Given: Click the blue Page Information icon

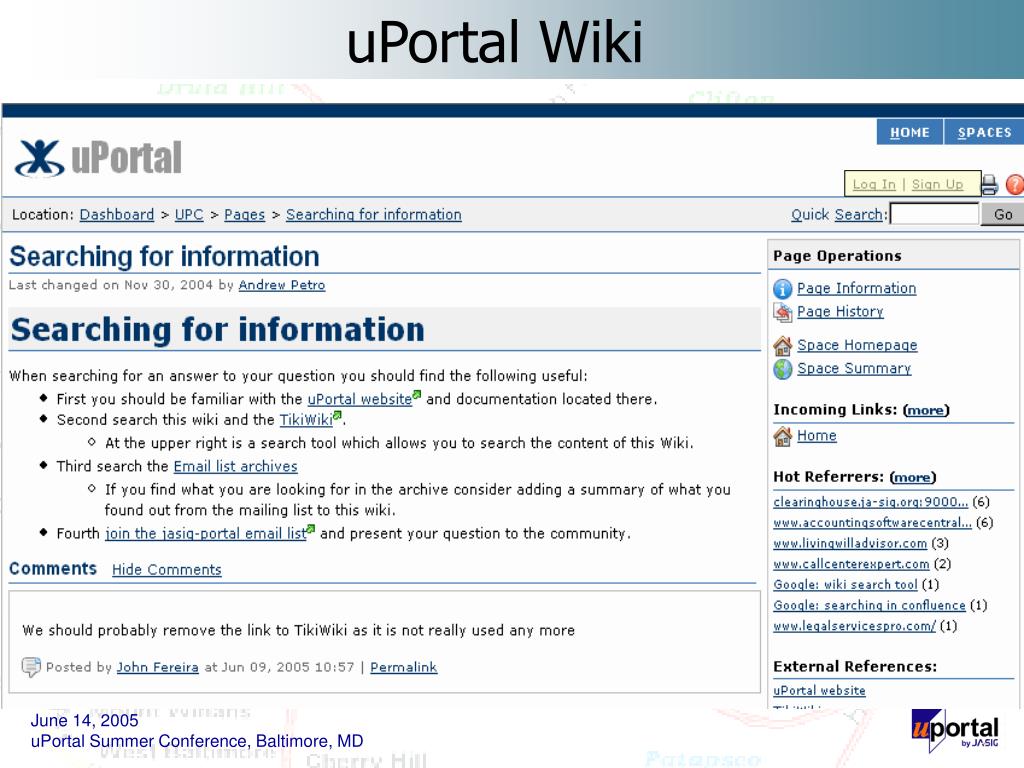Looking at the screenshot, I should point(782,289).
